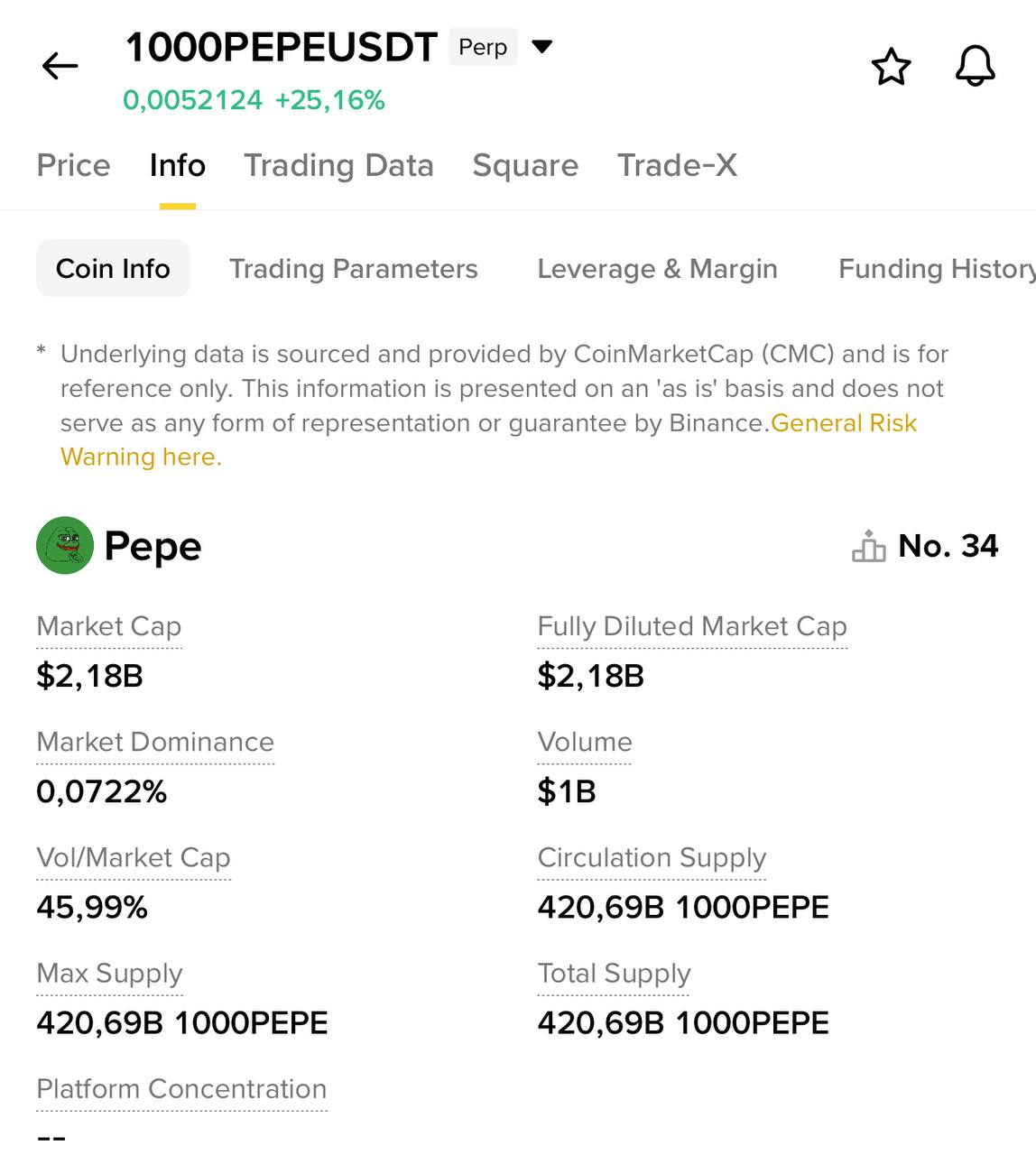This screenshot has height=1155, width=1036.
Task: Expand the trading pair dropdown arrow
Action: tap(541, 46)
